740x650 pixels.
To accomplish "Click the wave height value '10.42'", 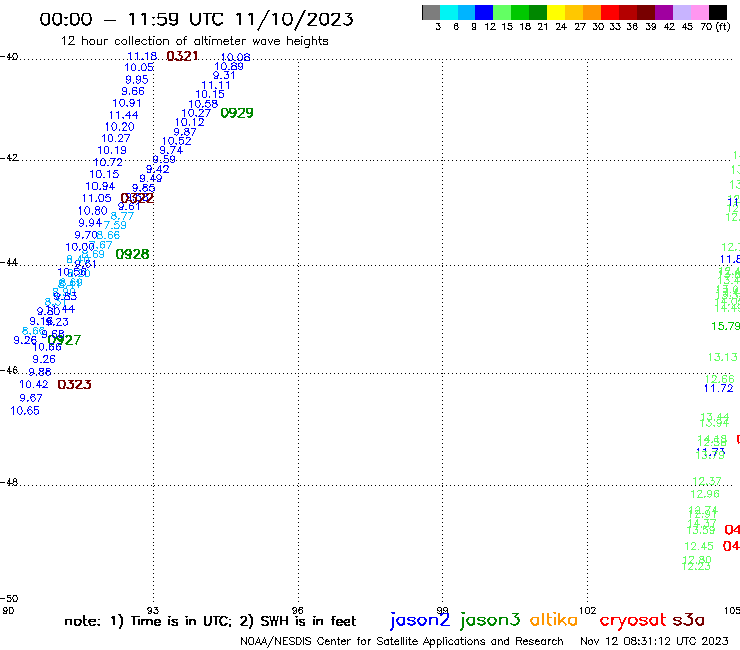I will point(34,384).
